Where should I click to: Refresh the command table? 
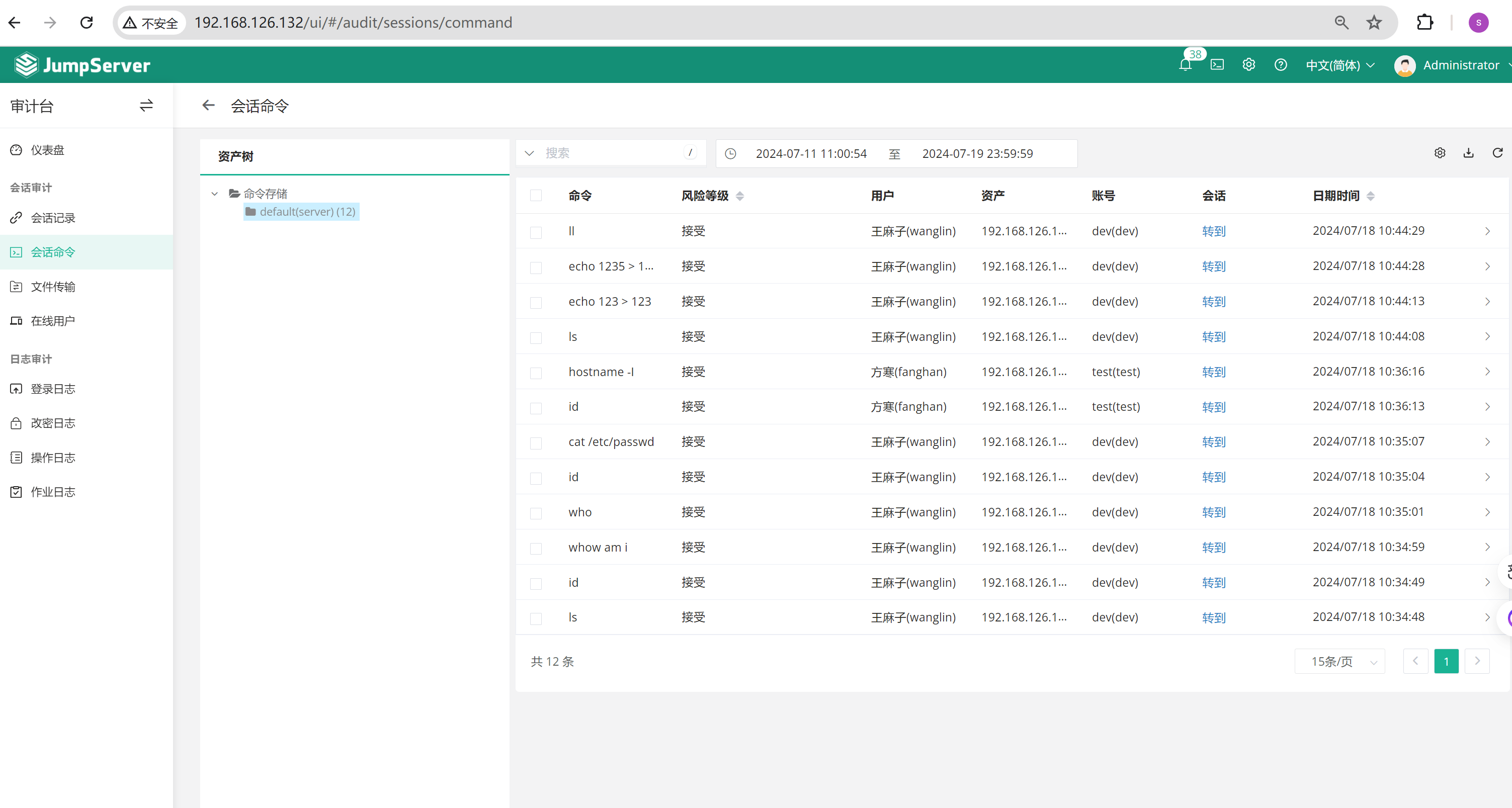tap(1497, 153)
